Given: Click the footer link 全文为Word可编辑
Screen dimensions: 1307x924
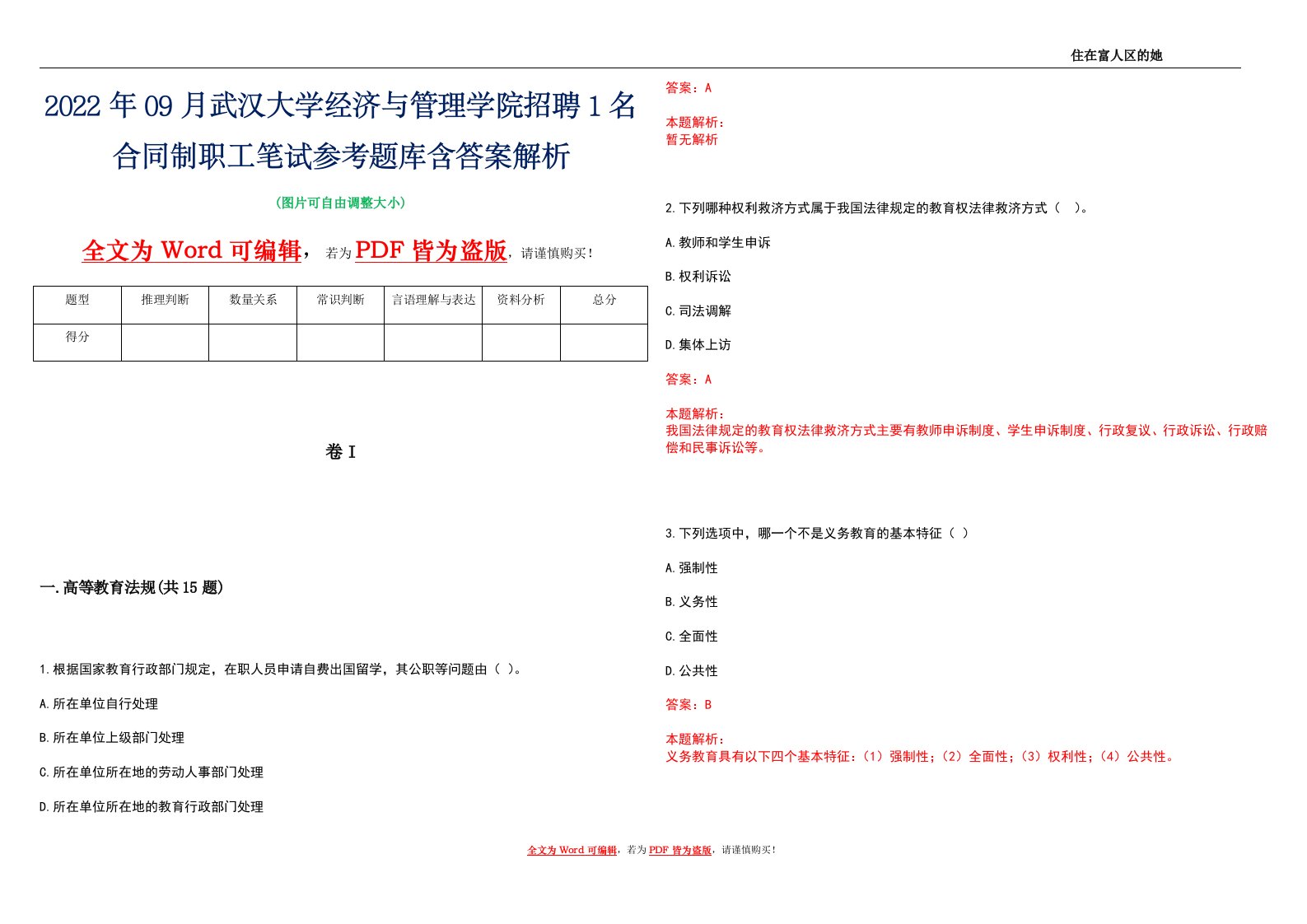Looking at the screenshot, I should click(x=572, y=850).
